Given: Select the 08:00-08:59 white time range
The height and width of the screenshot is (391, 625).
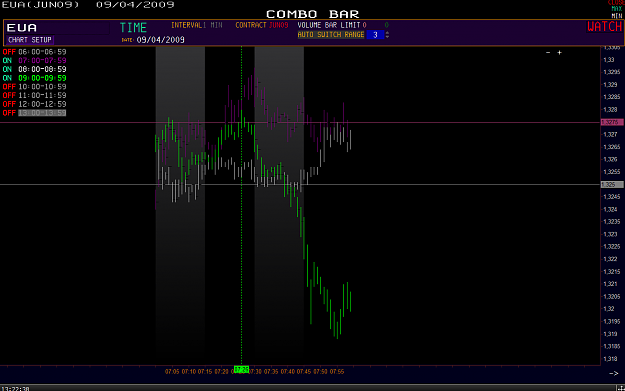Looking at the screenshot, I should [42, 69].
